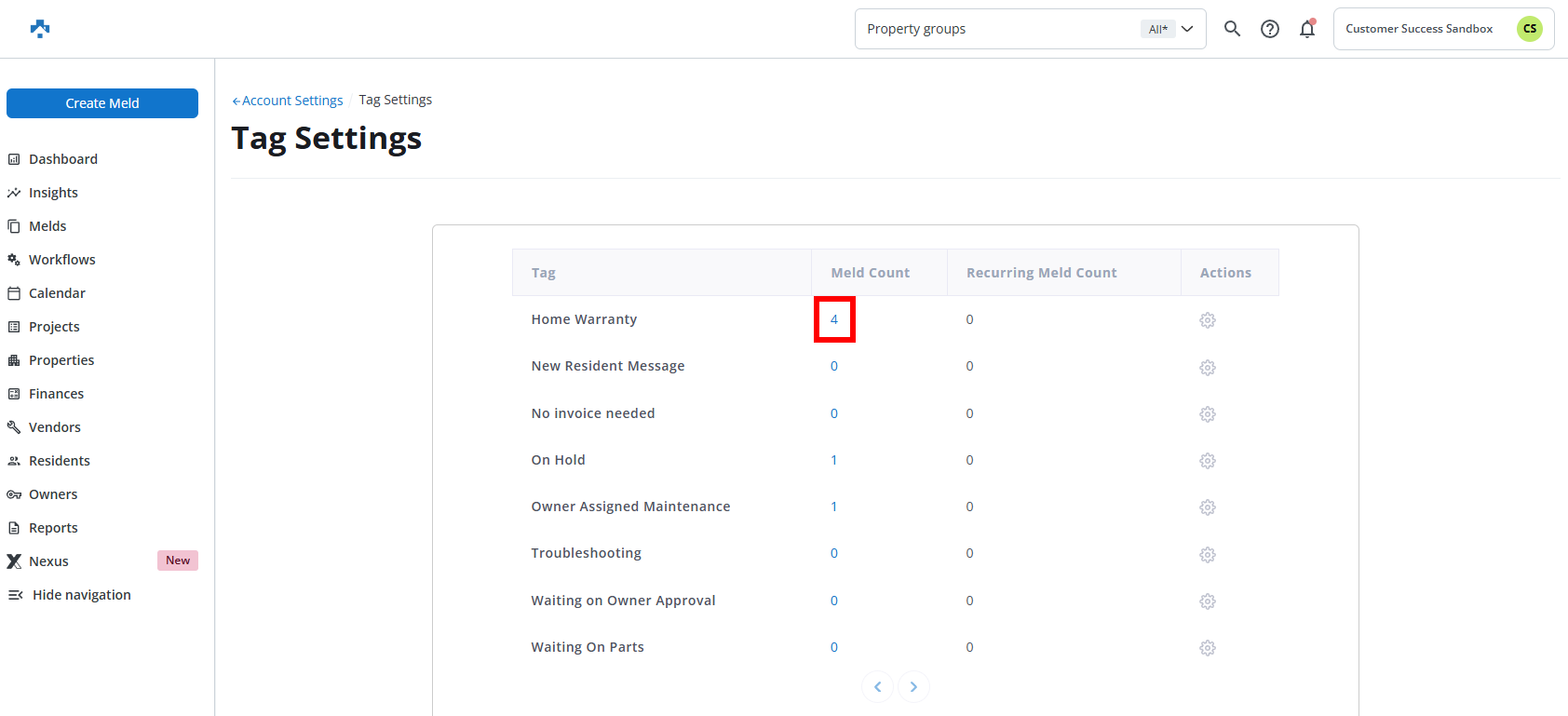
Task: Open the Customer Success Sandbox account menu
Action: tap(1442, 29)
